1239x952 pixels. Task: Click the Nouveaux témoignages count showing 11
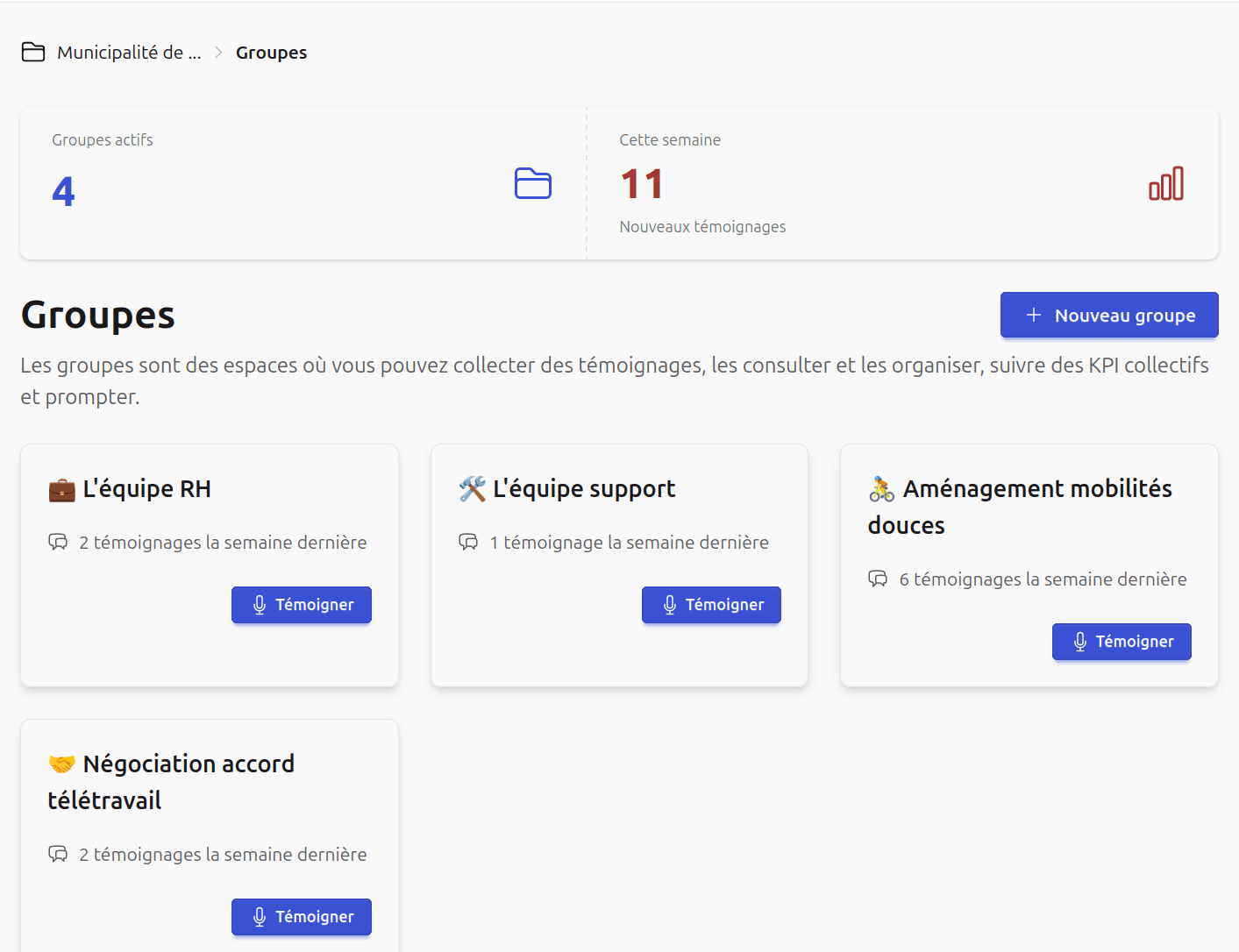tap(641, 183)
